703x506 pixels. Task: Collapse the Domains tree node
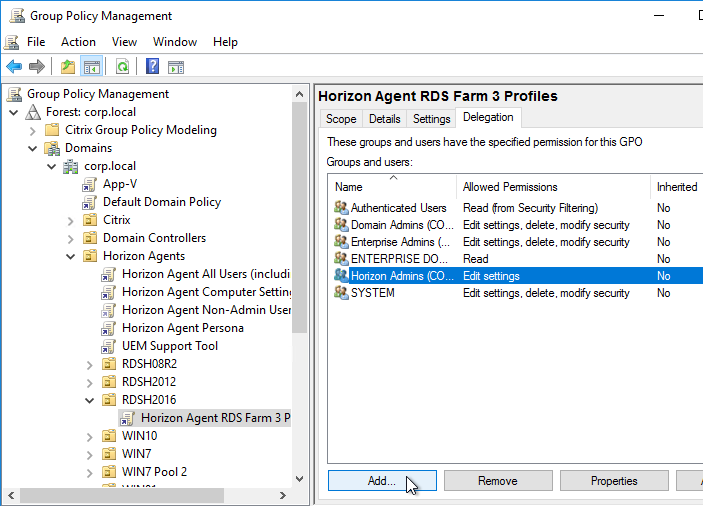tap(33, 148)
